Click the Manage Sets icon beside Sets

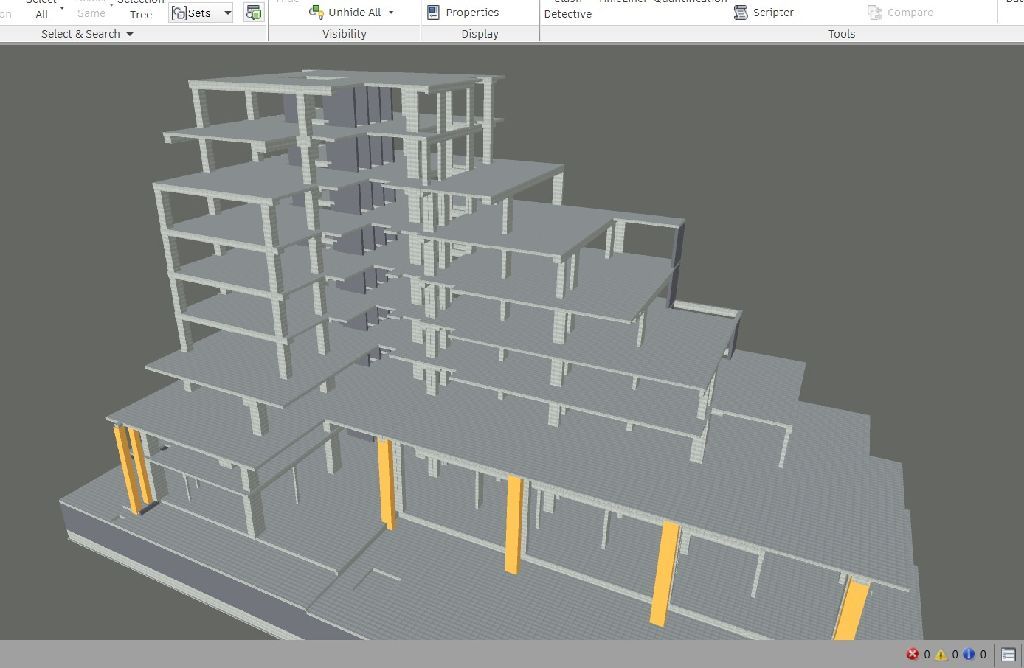tap(253, 13)
